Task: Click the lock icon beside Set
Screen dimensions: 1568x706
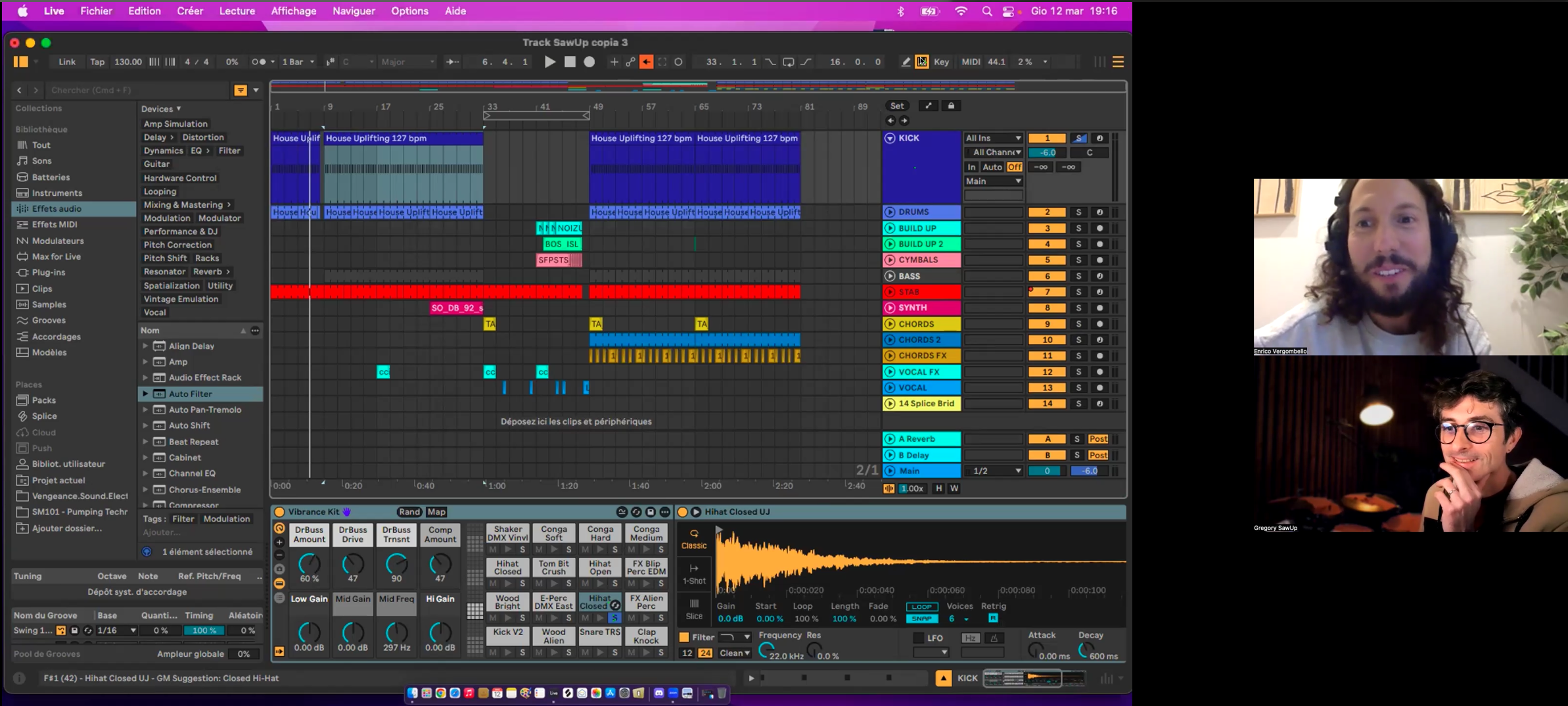Action: point(951,106)
